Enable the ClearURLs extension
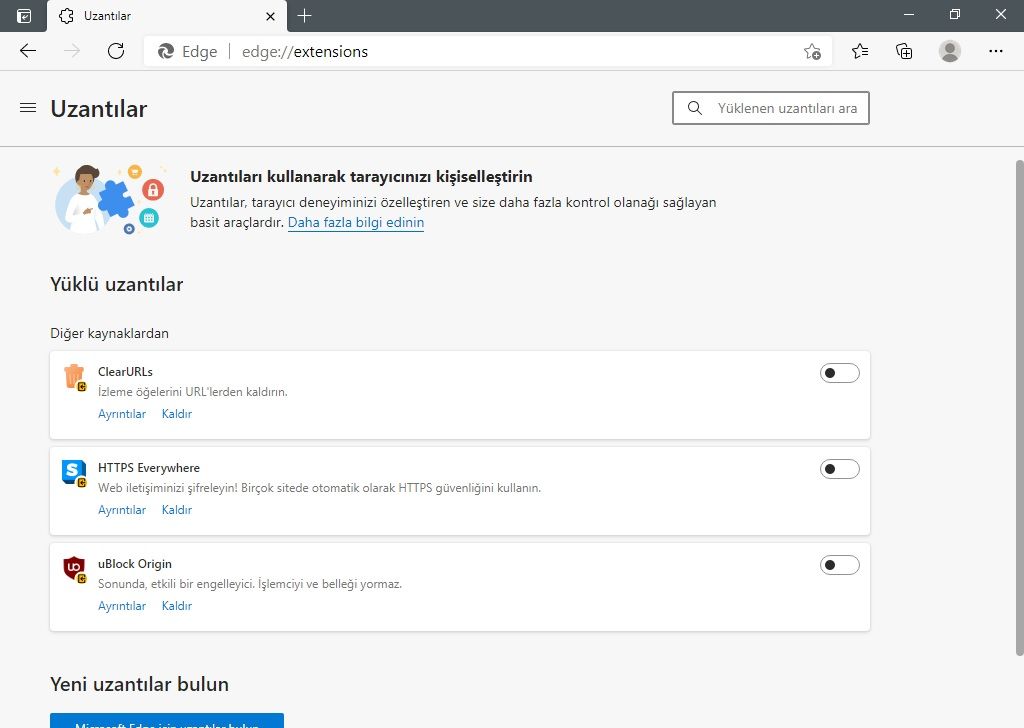 click(x=839, y=373)
